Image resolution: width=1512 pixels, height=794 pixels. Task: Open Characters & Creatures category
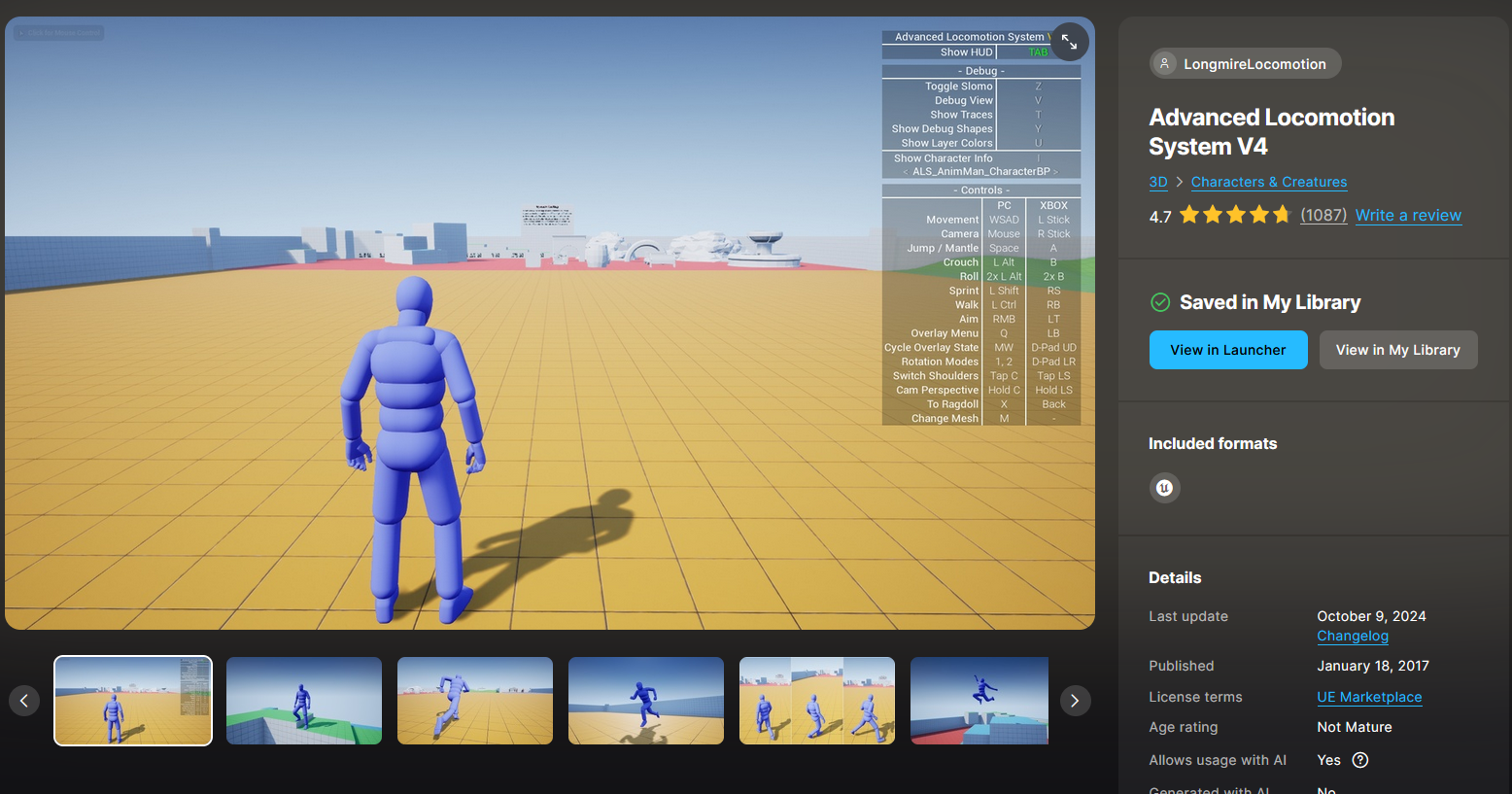[x=1269, y=182]
